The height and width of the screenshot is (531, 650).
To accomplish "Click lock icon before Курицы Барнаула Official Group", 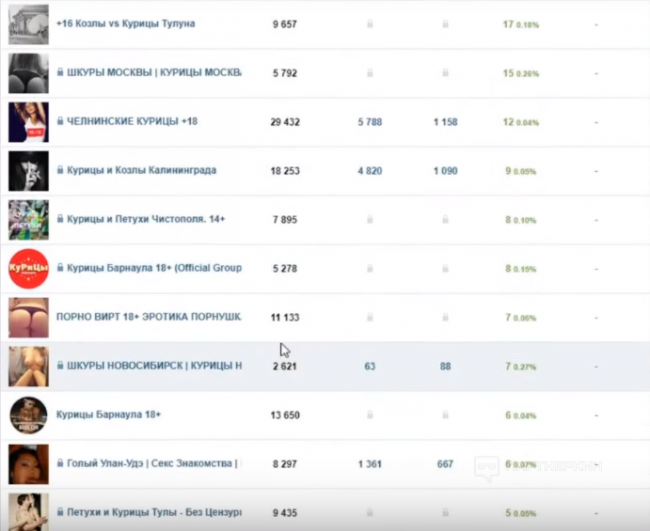I will click(61, 268).
